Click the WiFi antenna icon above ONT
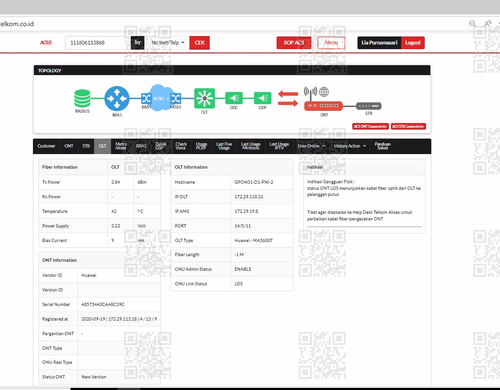Viewport: 500px width, 390px height. pyautogui.click(x=310, y=92)
